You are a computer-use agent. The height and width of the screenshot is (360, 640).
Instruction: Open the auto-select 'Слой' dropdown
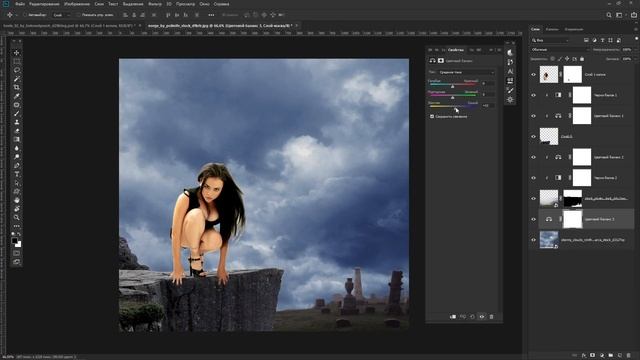click(61, 15)
